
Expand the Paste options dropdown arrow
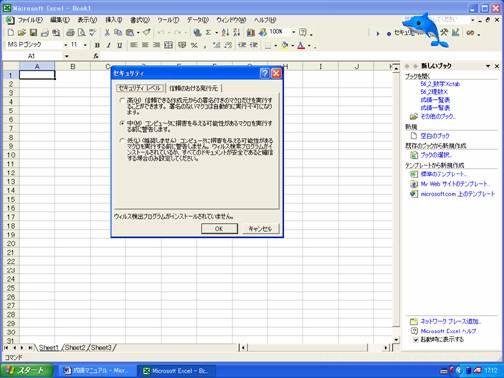(138, 33)
